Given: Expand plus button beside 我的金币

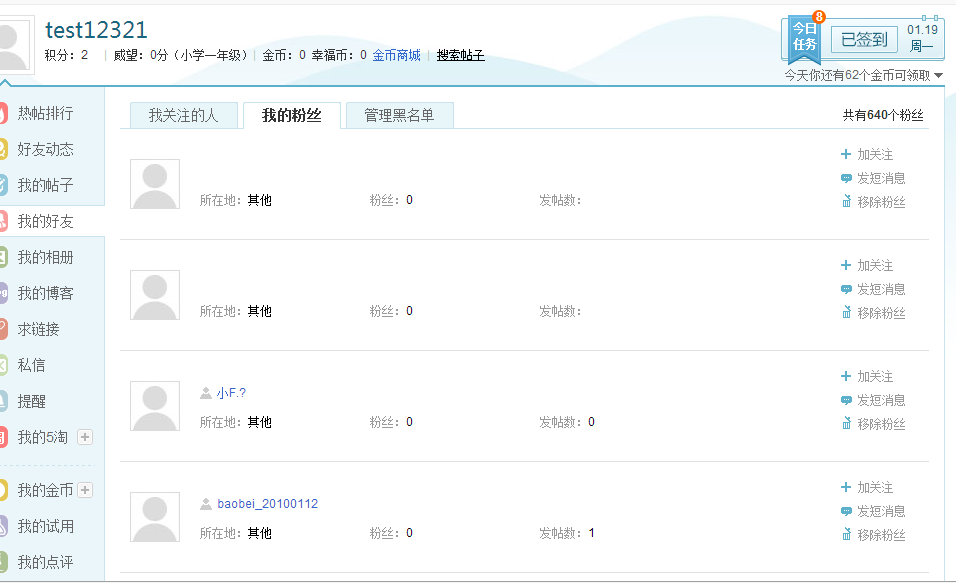Looking at the screenshot, I should [85, 490].
